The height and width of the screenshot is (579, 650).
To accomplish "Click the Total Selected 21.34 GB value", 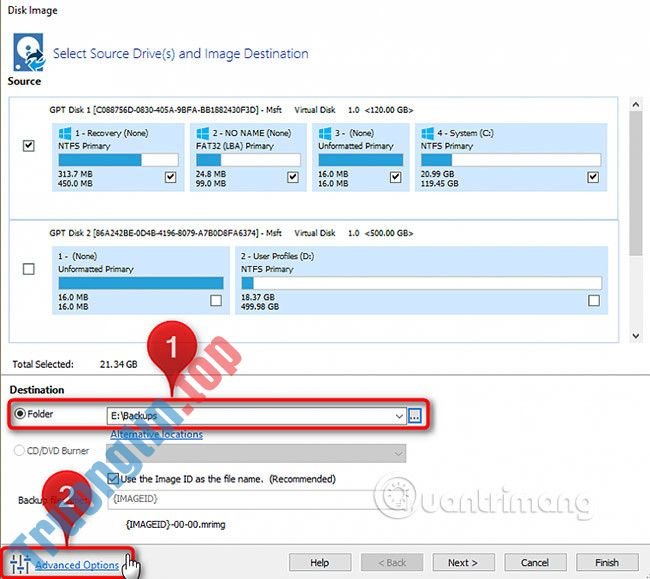I will pyautogui.click(x=119, y=364).
